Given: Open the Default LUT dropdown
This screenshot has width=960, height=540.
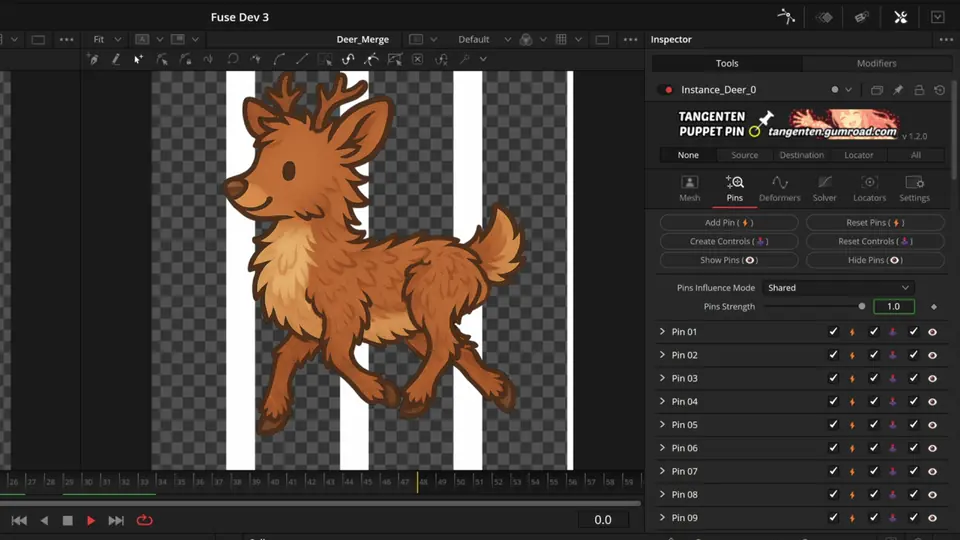Looking at the screenshot, I should 484,39.
